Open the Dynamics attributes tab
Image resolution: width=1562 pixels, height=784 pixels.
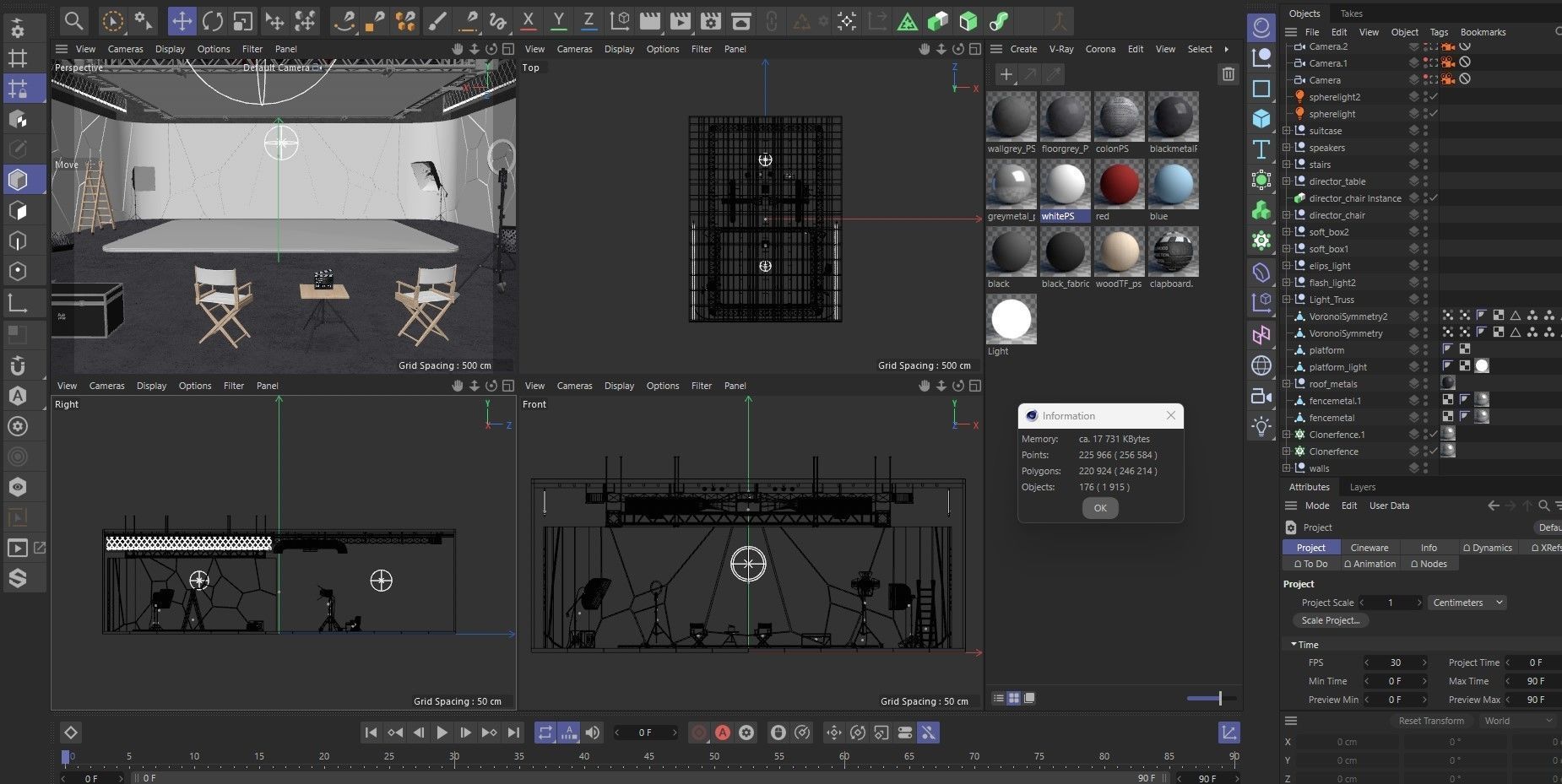tap(1487, 548)
